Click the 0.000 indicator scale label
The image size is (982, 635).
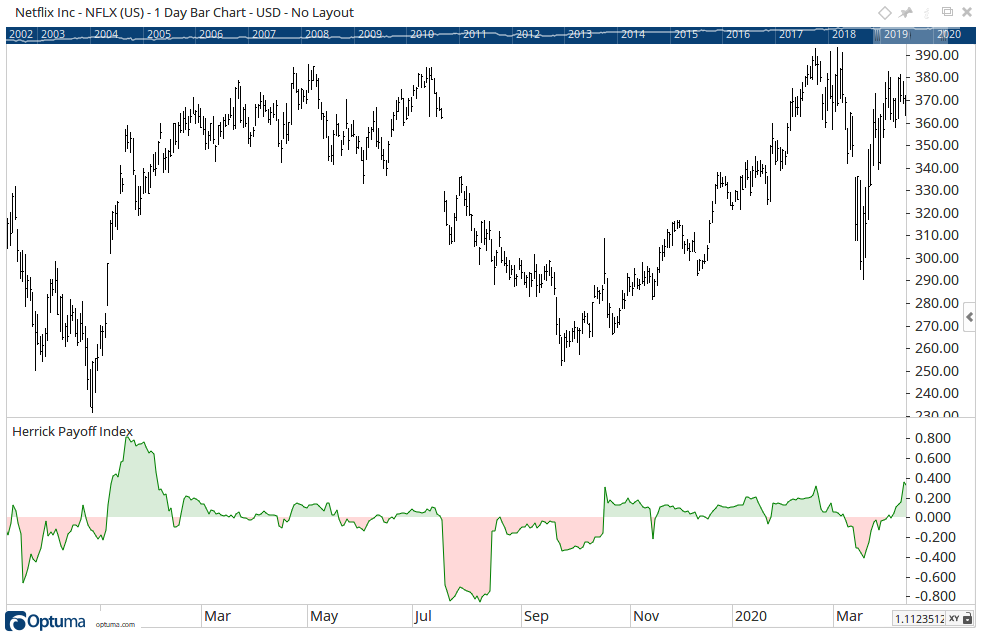[x=933, y=517]
